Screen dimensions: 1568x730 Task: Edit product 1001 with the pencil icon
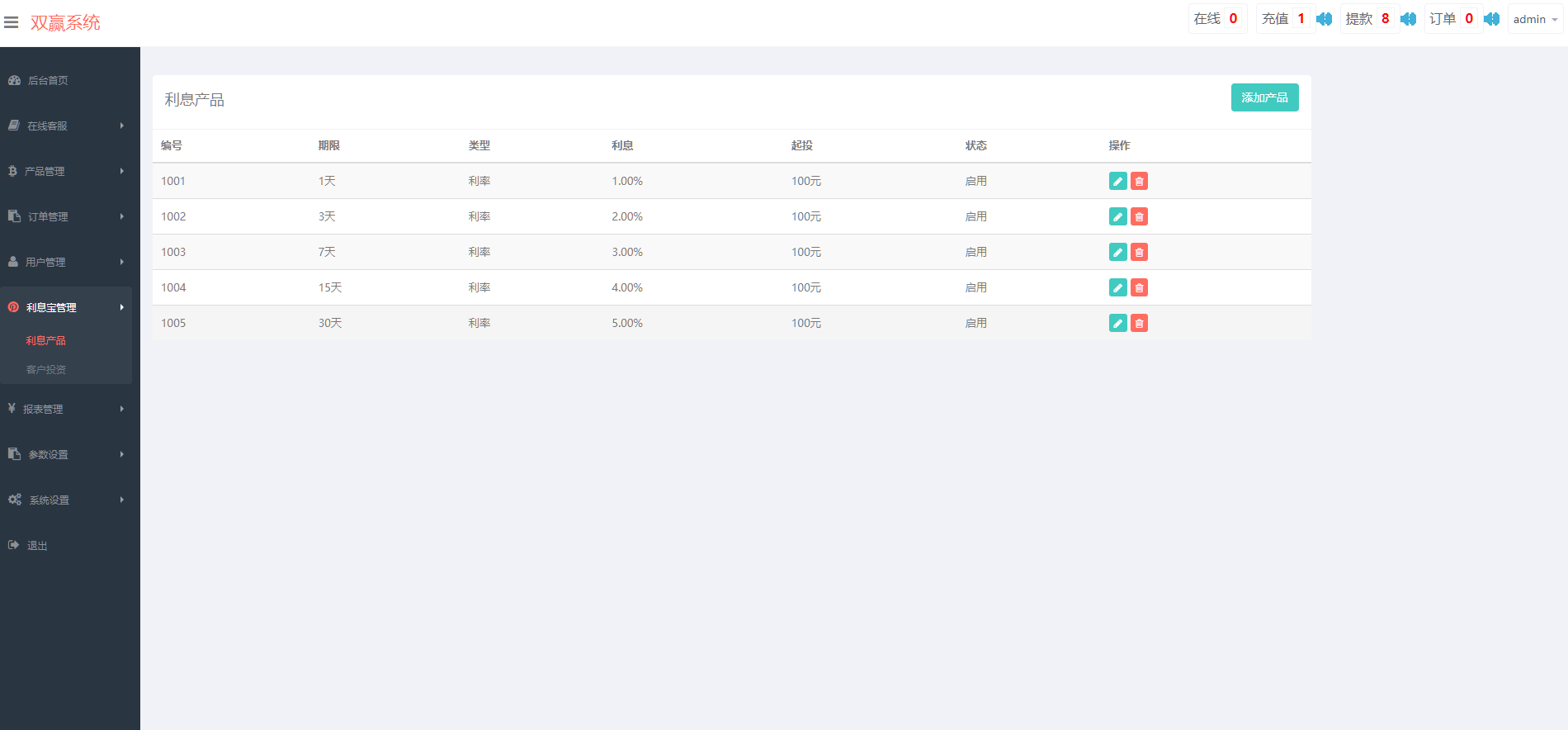(x=1117, y=181)
